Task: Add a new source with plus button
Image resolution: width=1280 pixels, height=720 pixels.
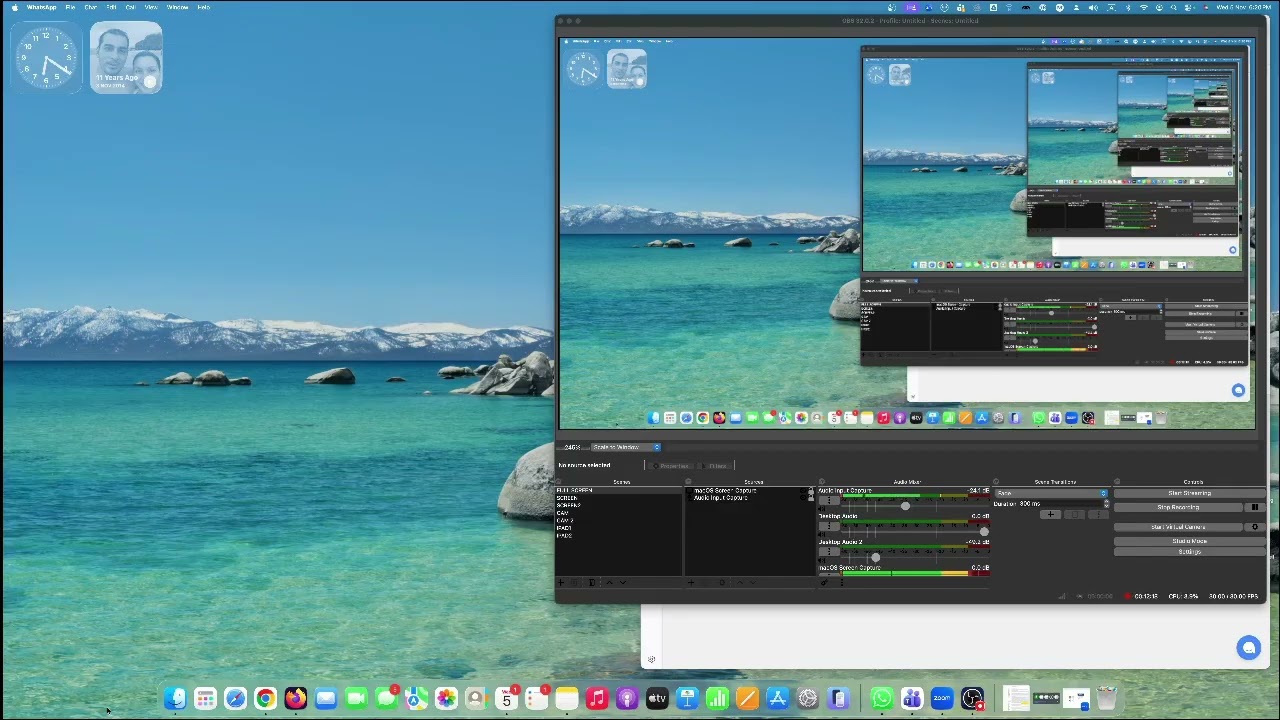Action: (x=691, y=582)
